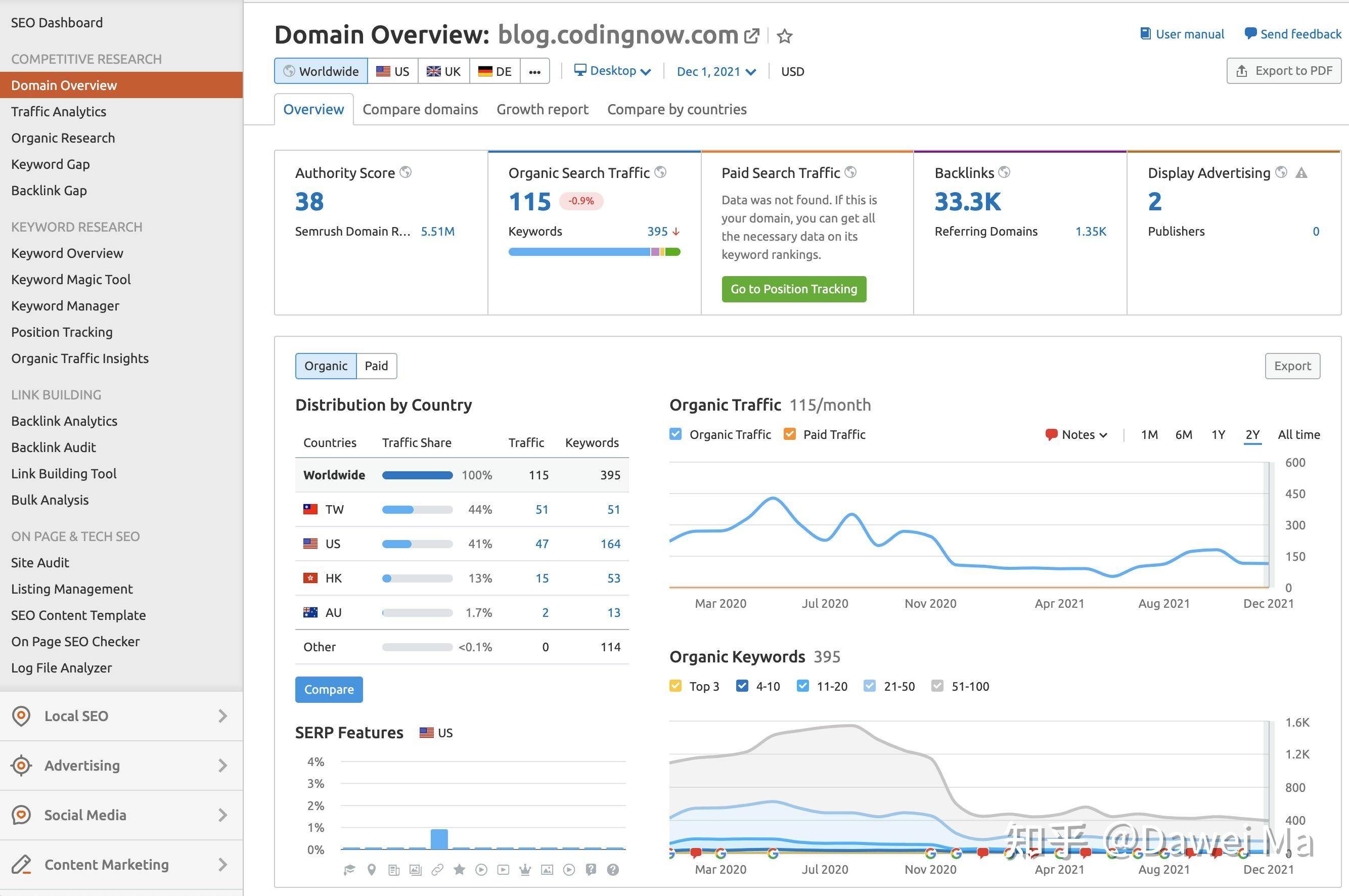
Task: Click the chain link SERP feature icon
Action: click(438, 870)
